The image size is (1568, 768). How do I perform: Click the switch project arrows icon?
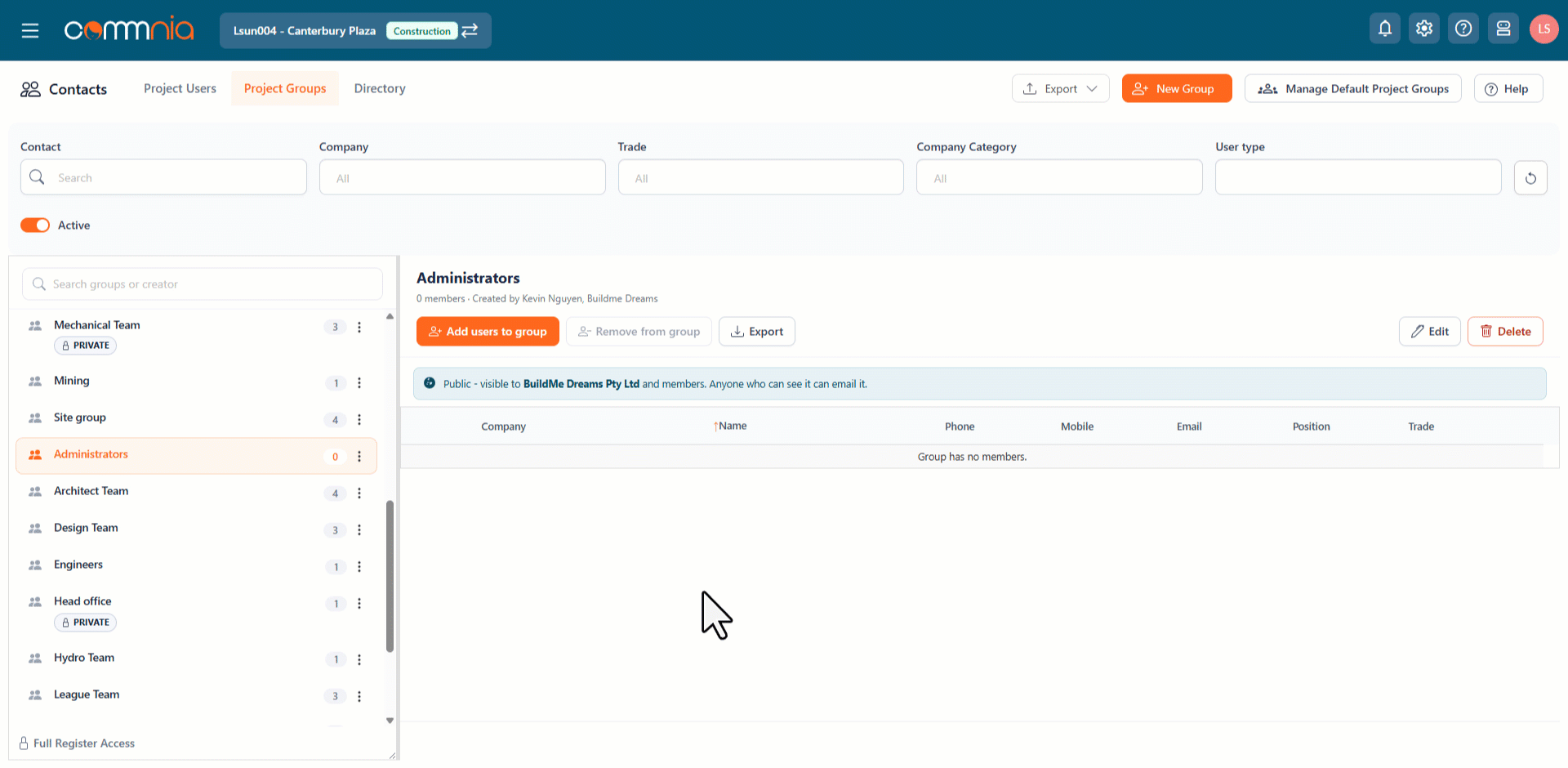pyautogui.click(x=470, y=30)
